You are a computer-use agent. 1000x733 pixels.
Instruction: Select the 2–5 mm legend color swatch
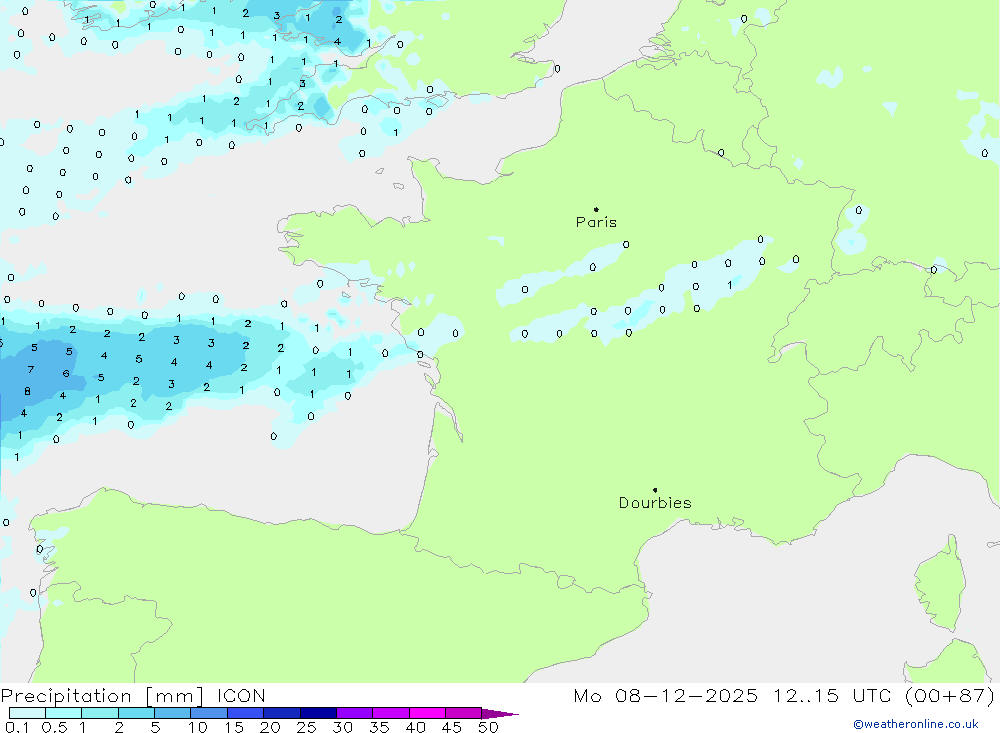136,713
